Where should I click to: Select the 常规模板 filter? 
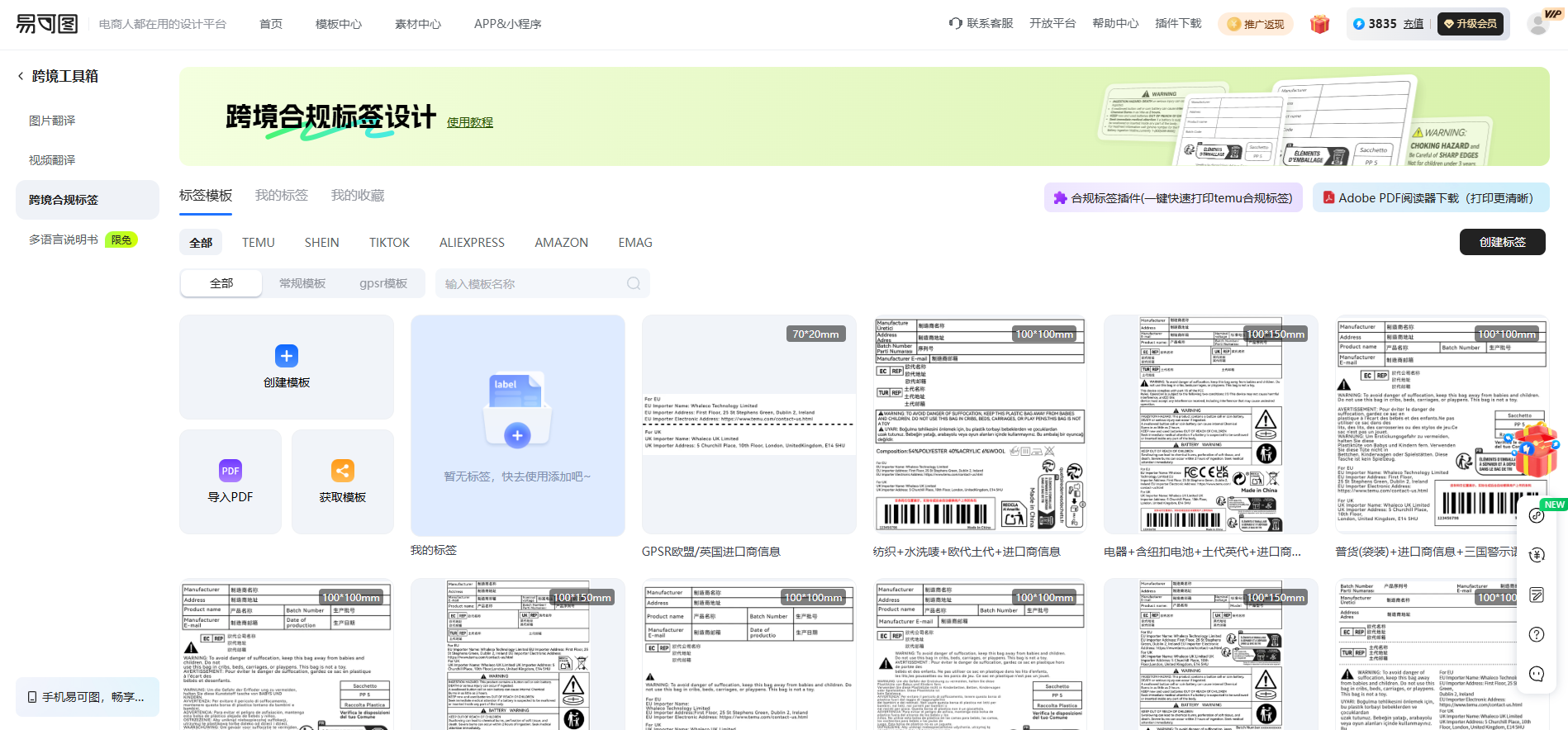pos(302,283)
